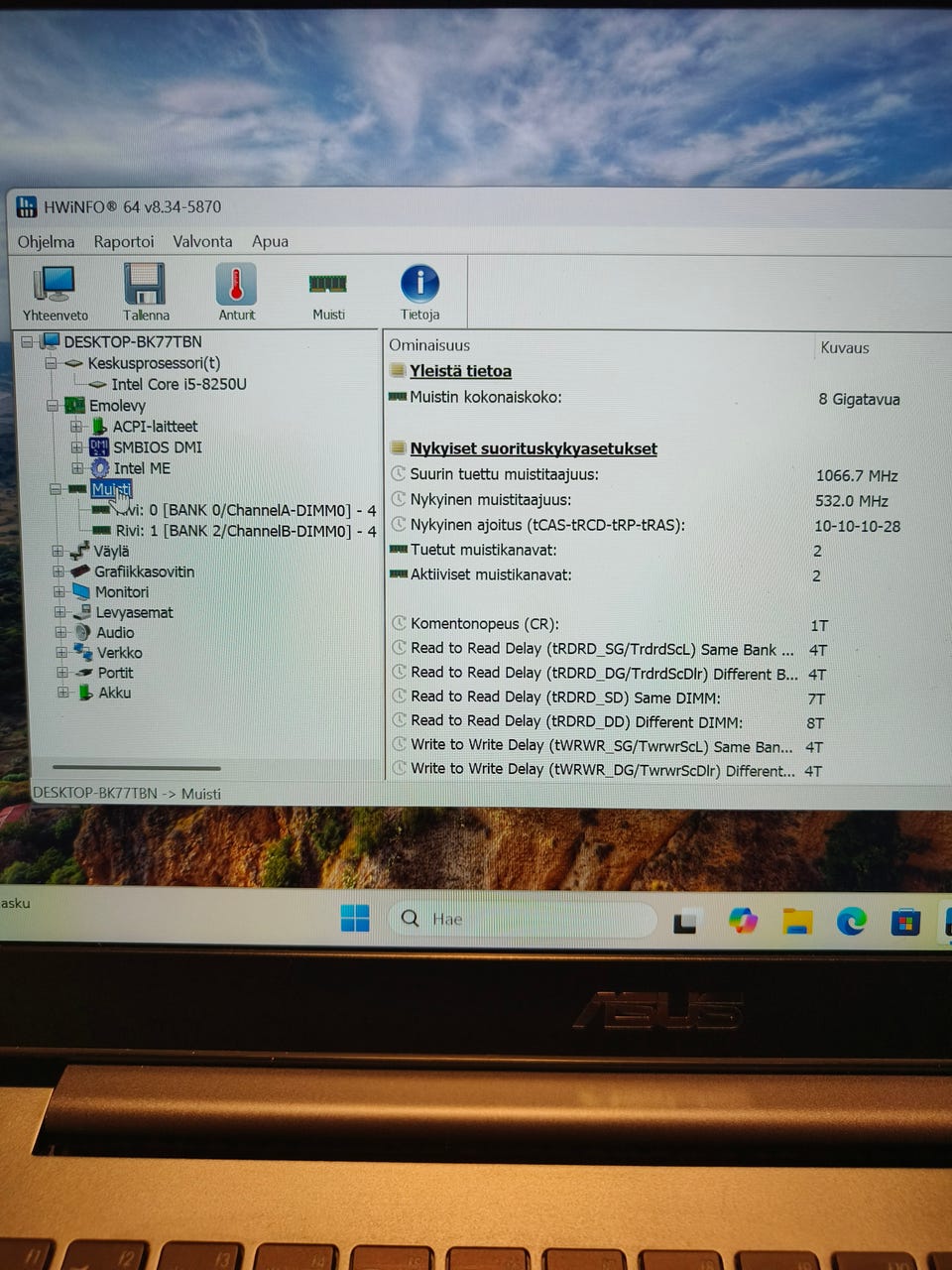Click the Verkko network icon
Viewport: 952px width, 1270px height.
point(83,652)
